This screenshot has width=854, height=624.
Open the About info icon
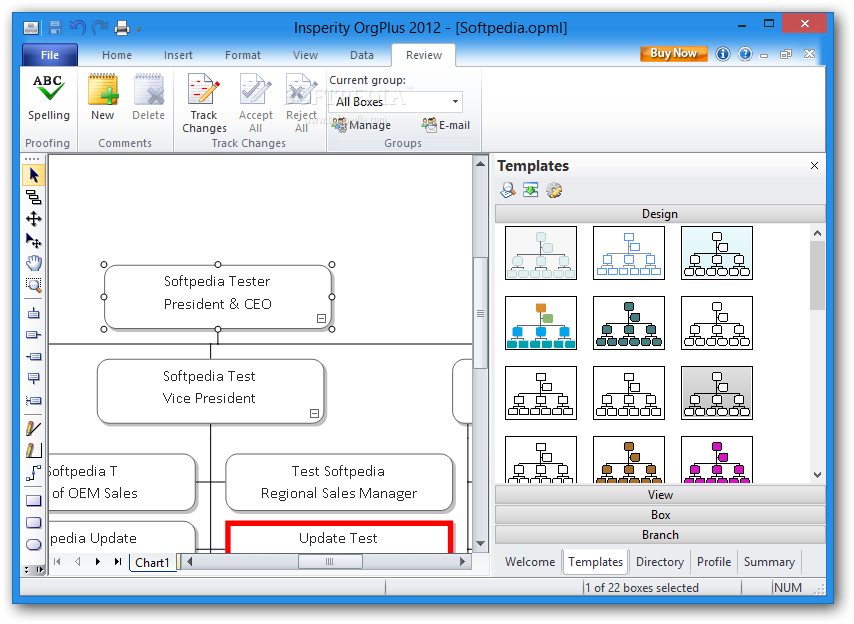coord(723,54)
